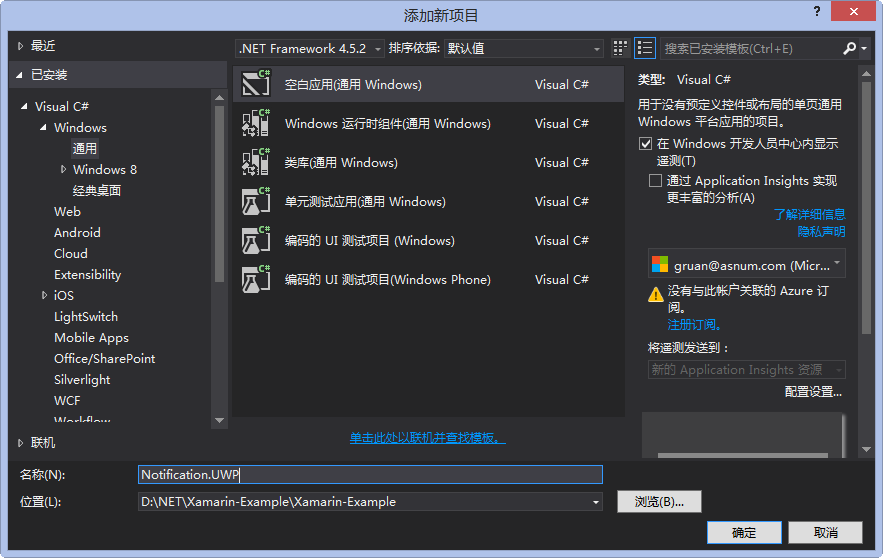Open the 隐私声明 link

pos(821,231)
